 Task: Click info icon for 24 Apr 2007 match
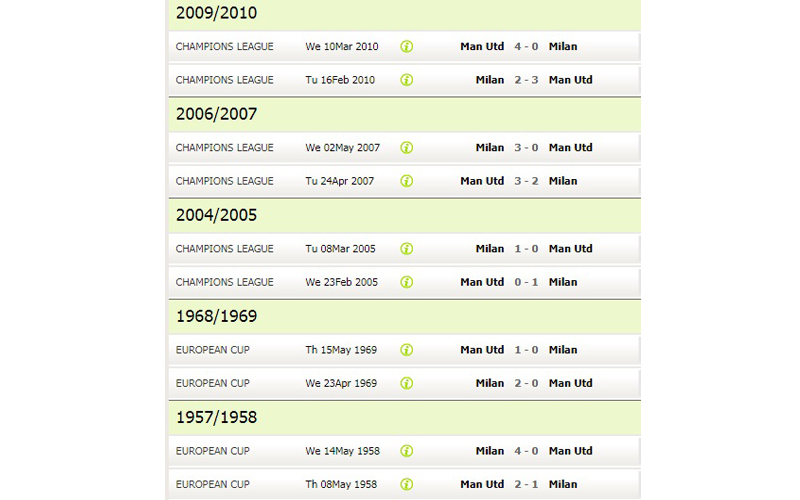point(407,181)
